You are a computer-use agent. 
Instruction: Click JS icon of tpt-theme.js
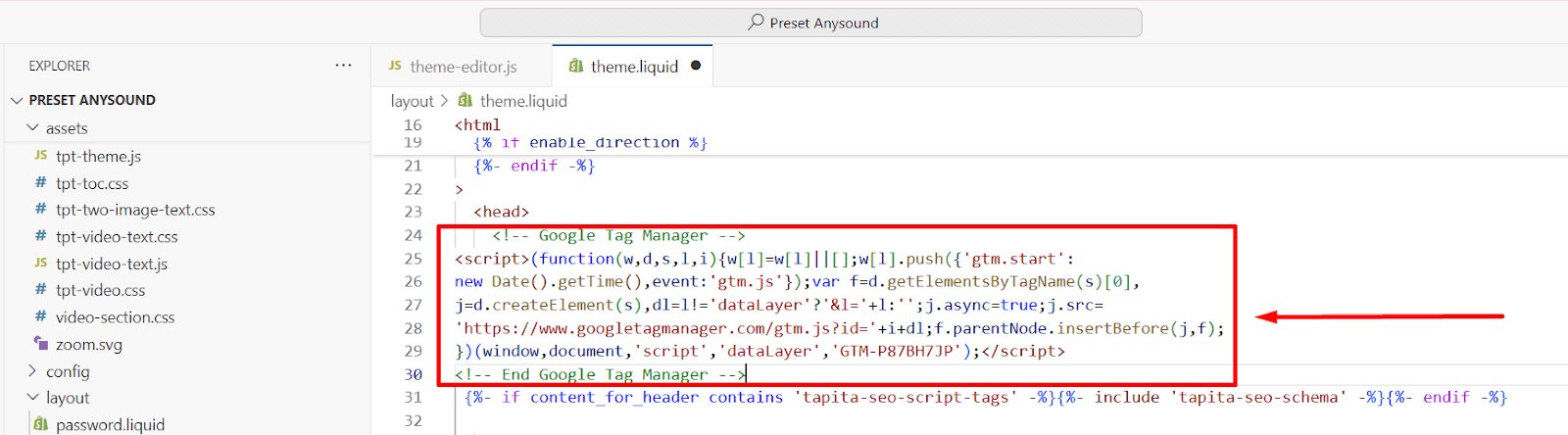point(40,156)
